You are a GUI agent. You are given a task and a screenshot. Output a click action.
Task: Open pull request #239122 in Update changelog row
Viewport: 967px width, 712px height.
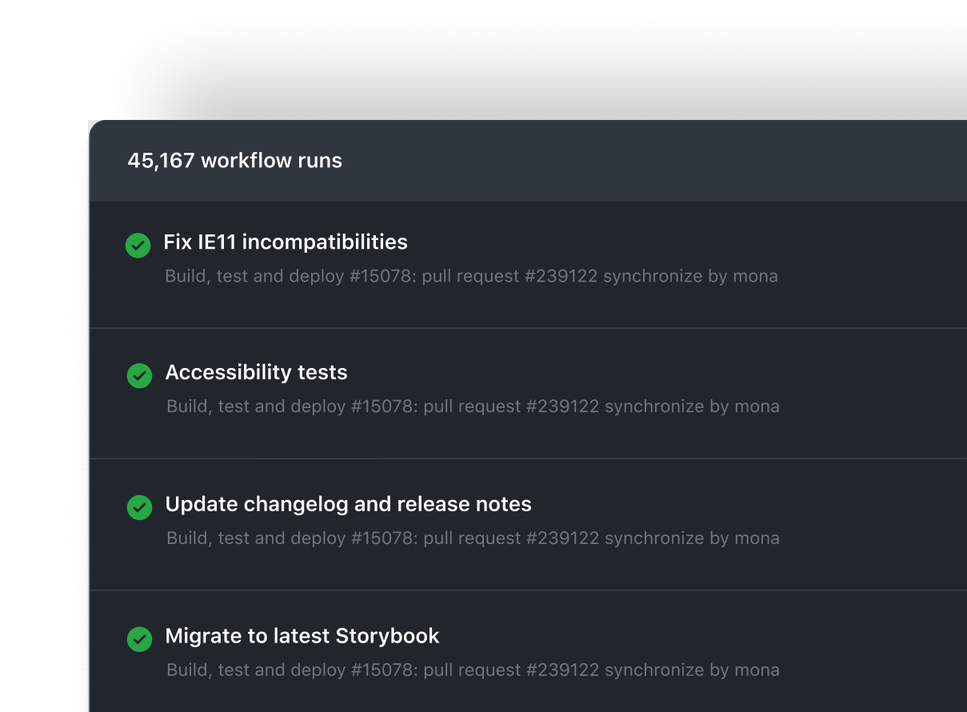[x=511, y=538]
